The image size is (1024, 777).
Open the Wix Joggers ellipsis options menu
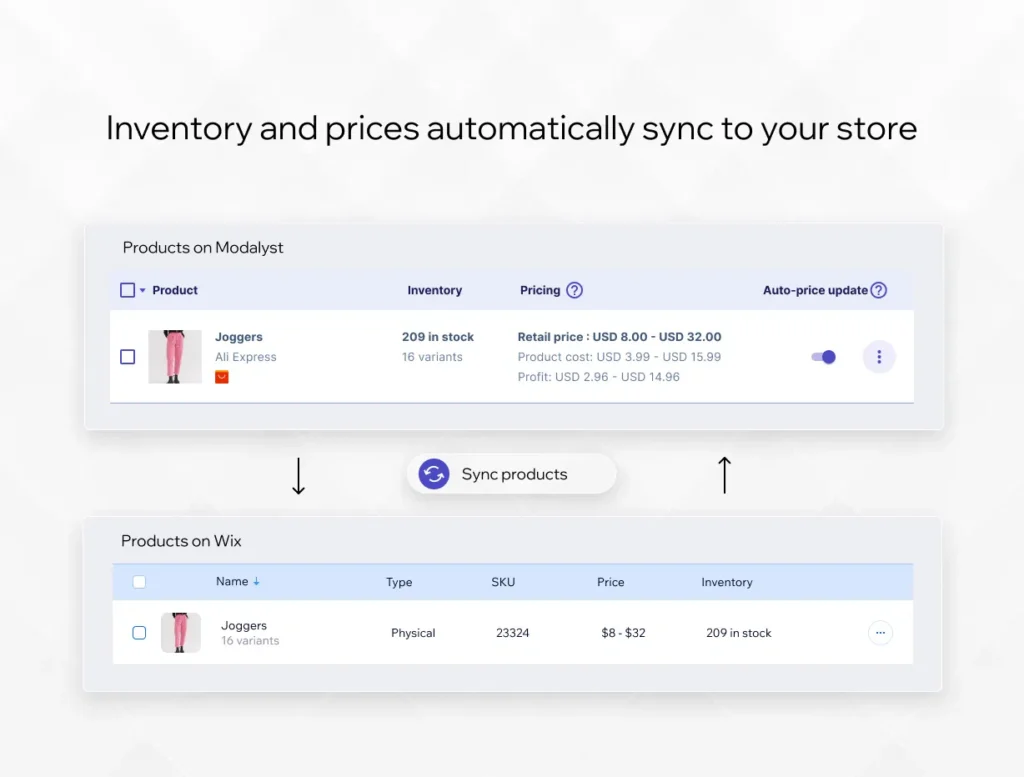click(880, 633)
